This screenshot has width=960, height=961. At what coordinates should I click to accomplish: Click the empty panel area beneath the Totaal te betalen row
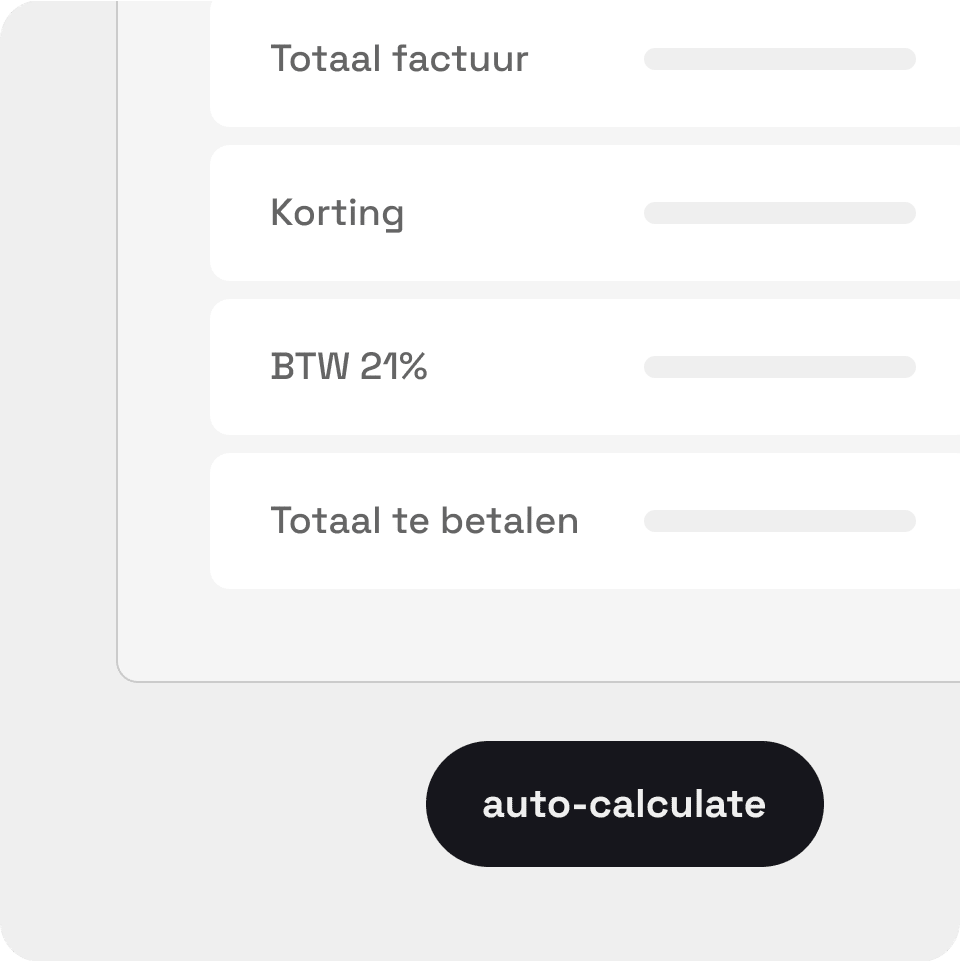point(539,634)
